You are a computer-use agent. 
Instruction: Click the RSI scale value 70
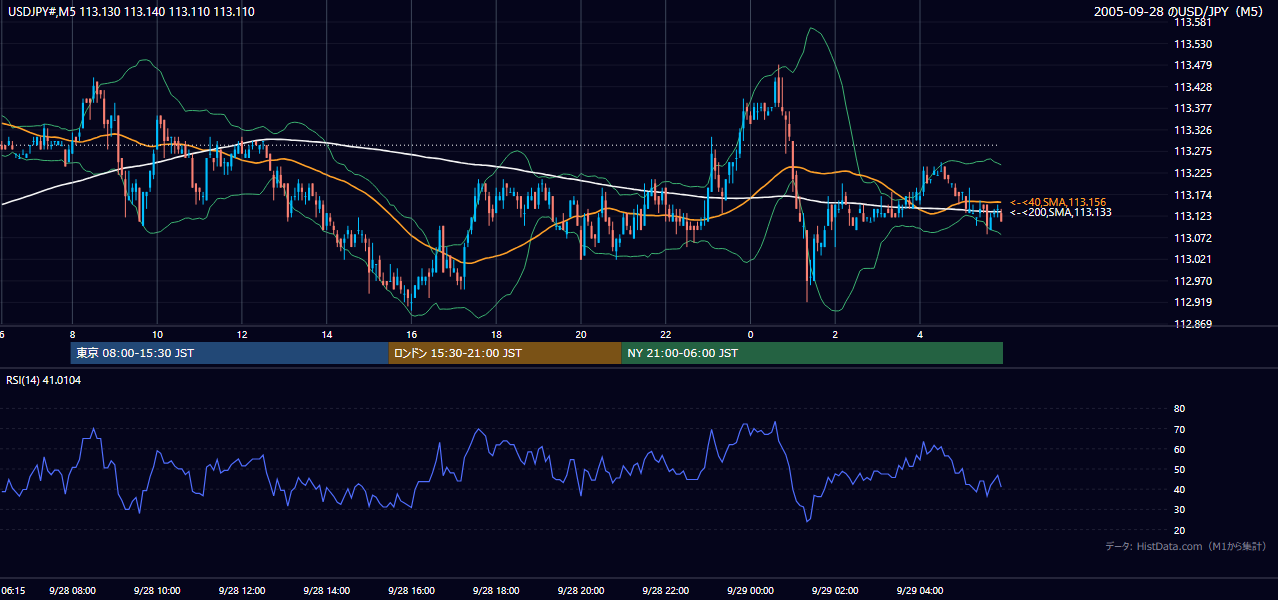1179,429
